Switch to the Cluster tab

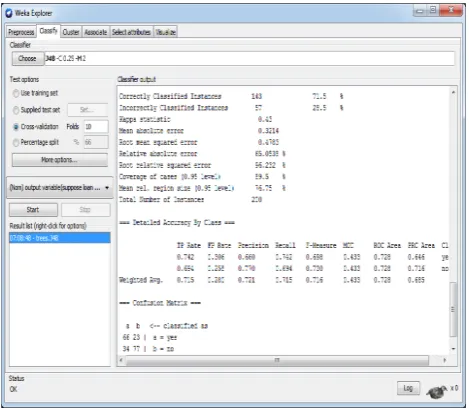point(71,32)
